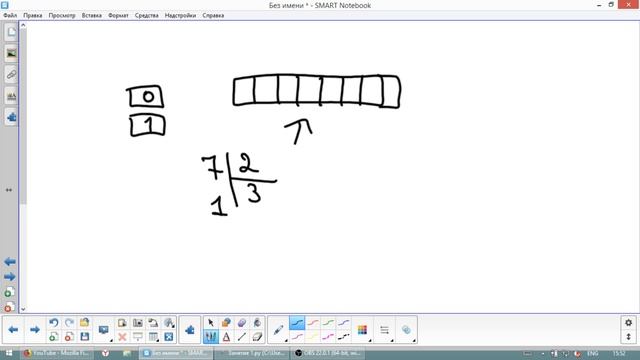Click the red X delete object icon
The width and height of the screenshot is (640, 360).
point(122,337)
